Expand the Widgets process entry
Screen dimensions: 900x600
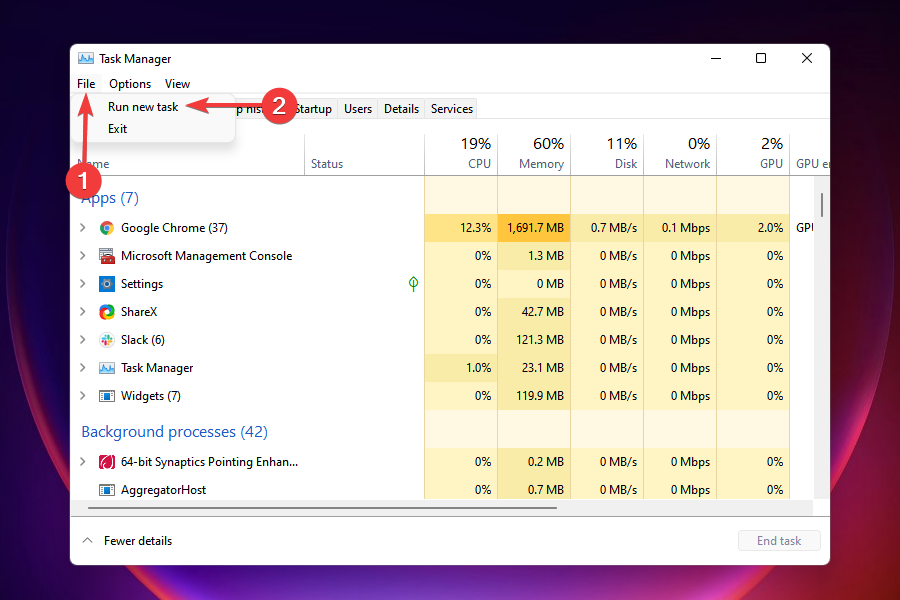point(83,395)
